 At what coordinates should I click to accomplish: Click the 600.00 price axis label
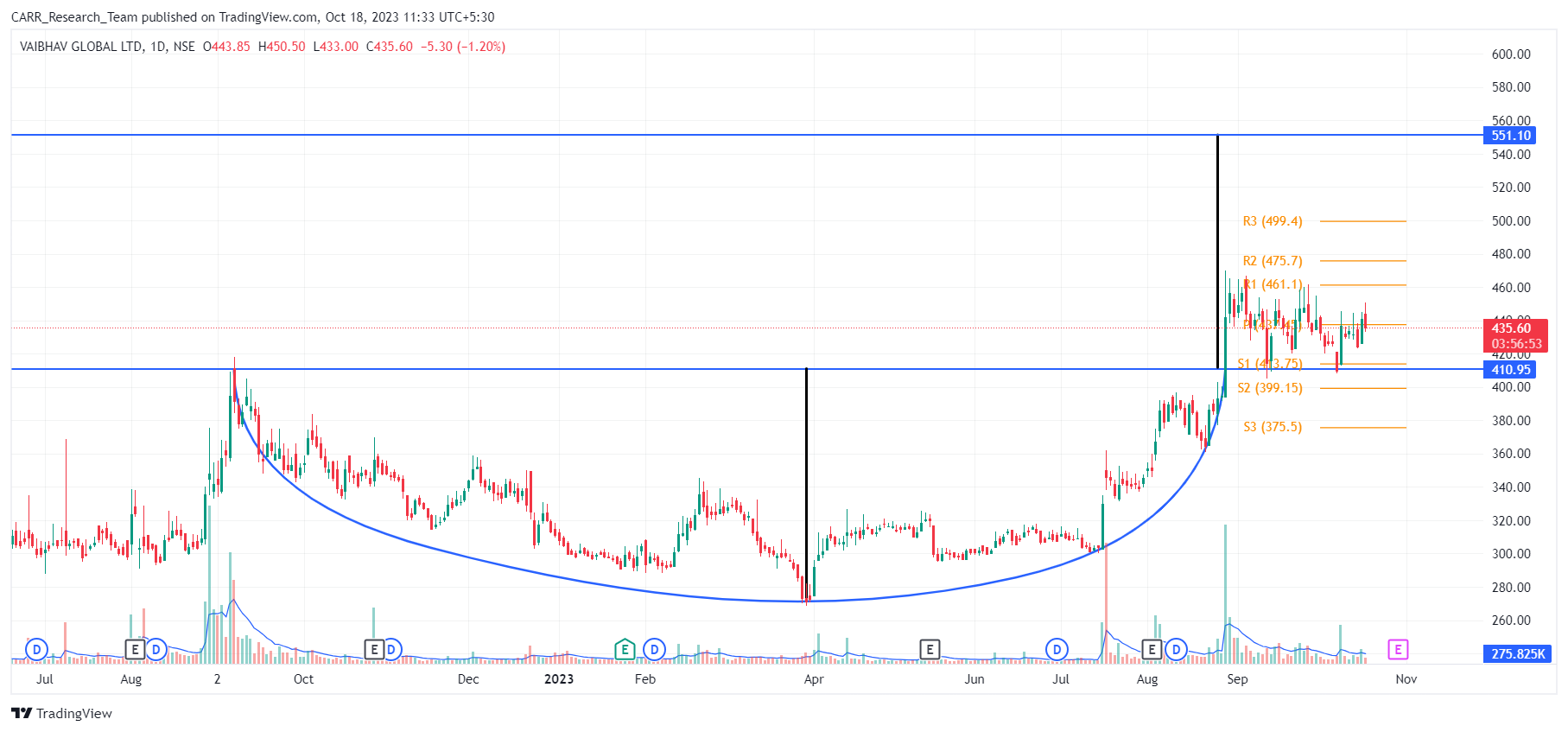(1511, 54)
